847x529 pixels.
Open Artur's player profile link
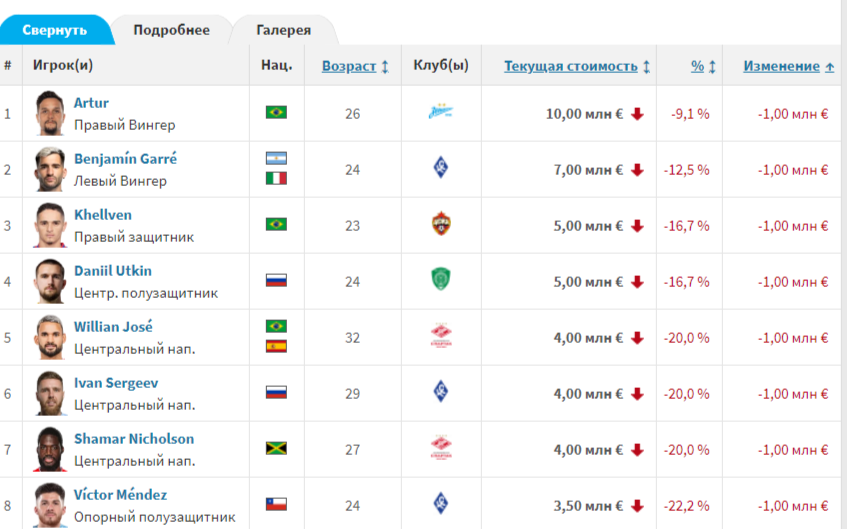click(x=91, y=103)
